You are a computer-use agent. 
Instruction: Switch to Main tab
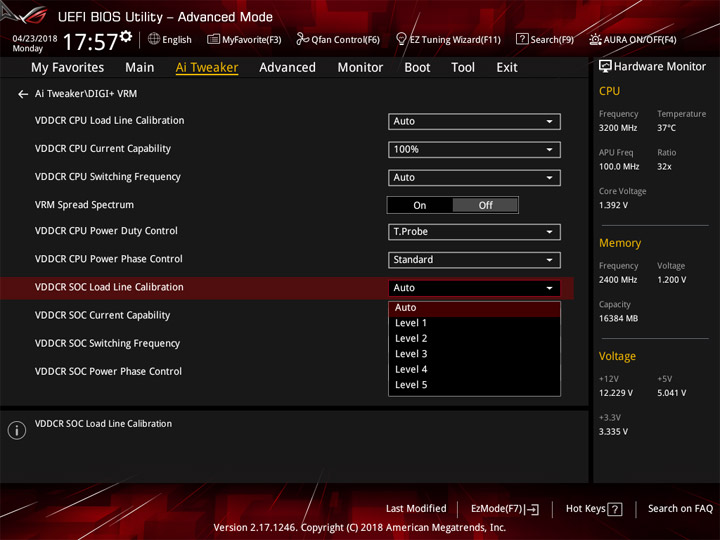click(x=140, y=68)
